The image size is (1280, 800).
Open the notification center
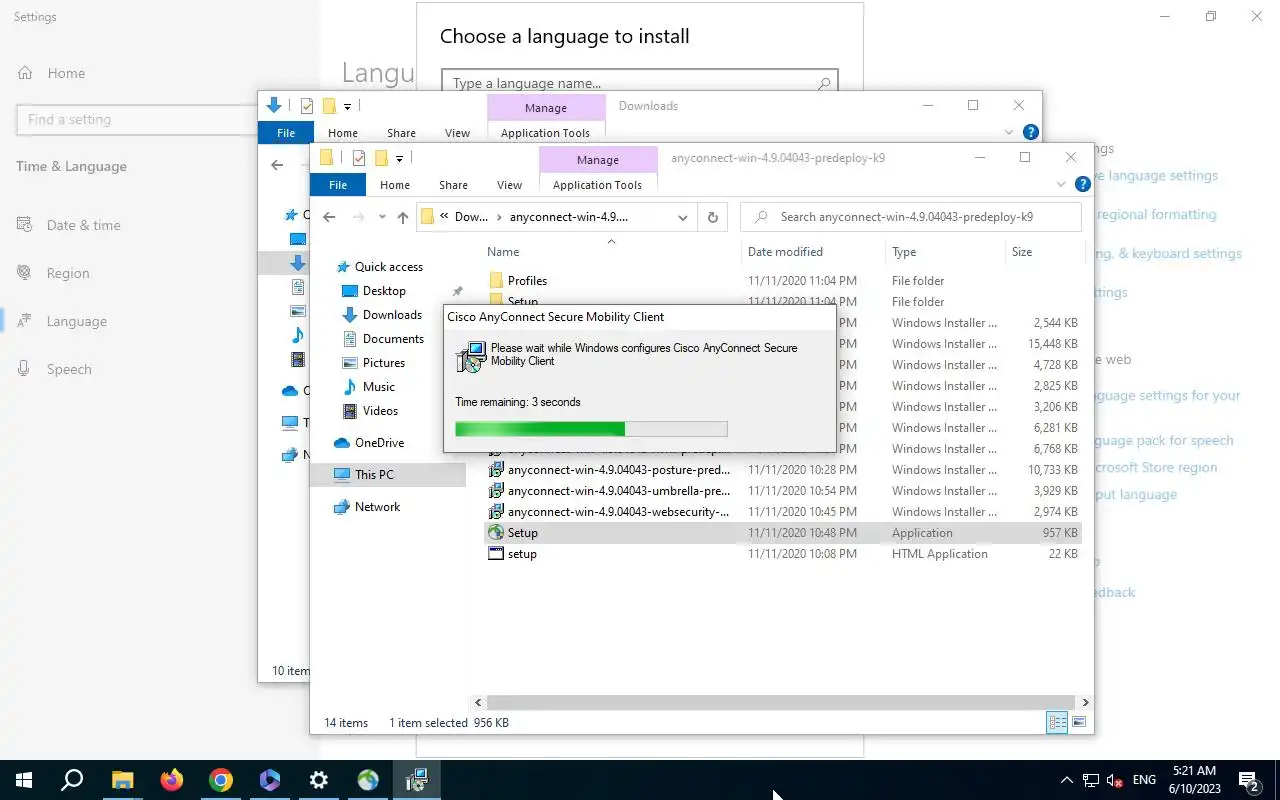pos(1248,780)
